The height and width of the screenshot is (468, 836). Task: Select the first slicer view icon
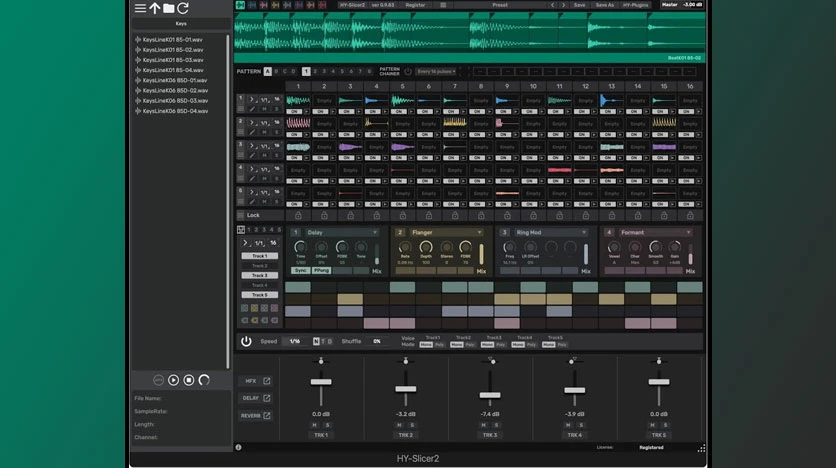[x=240, y=5]
